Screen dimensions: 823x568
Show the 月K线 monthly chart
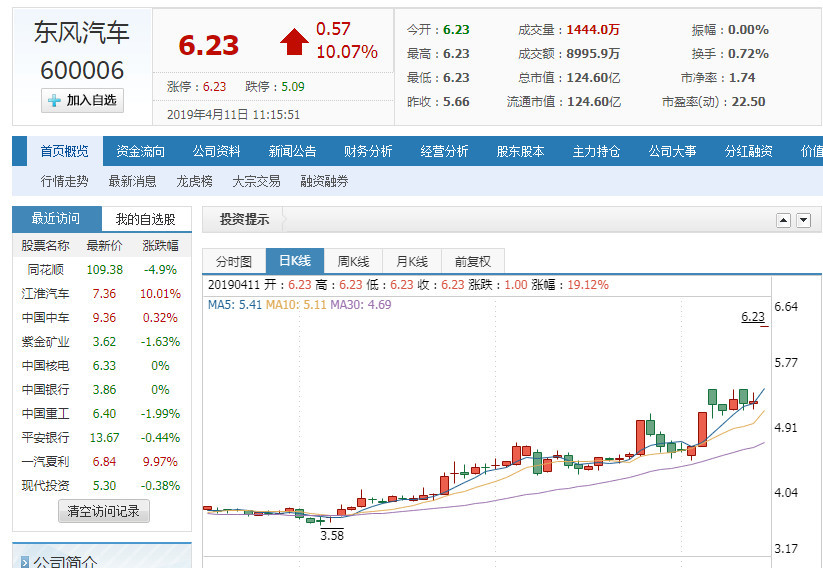[412, 261]
